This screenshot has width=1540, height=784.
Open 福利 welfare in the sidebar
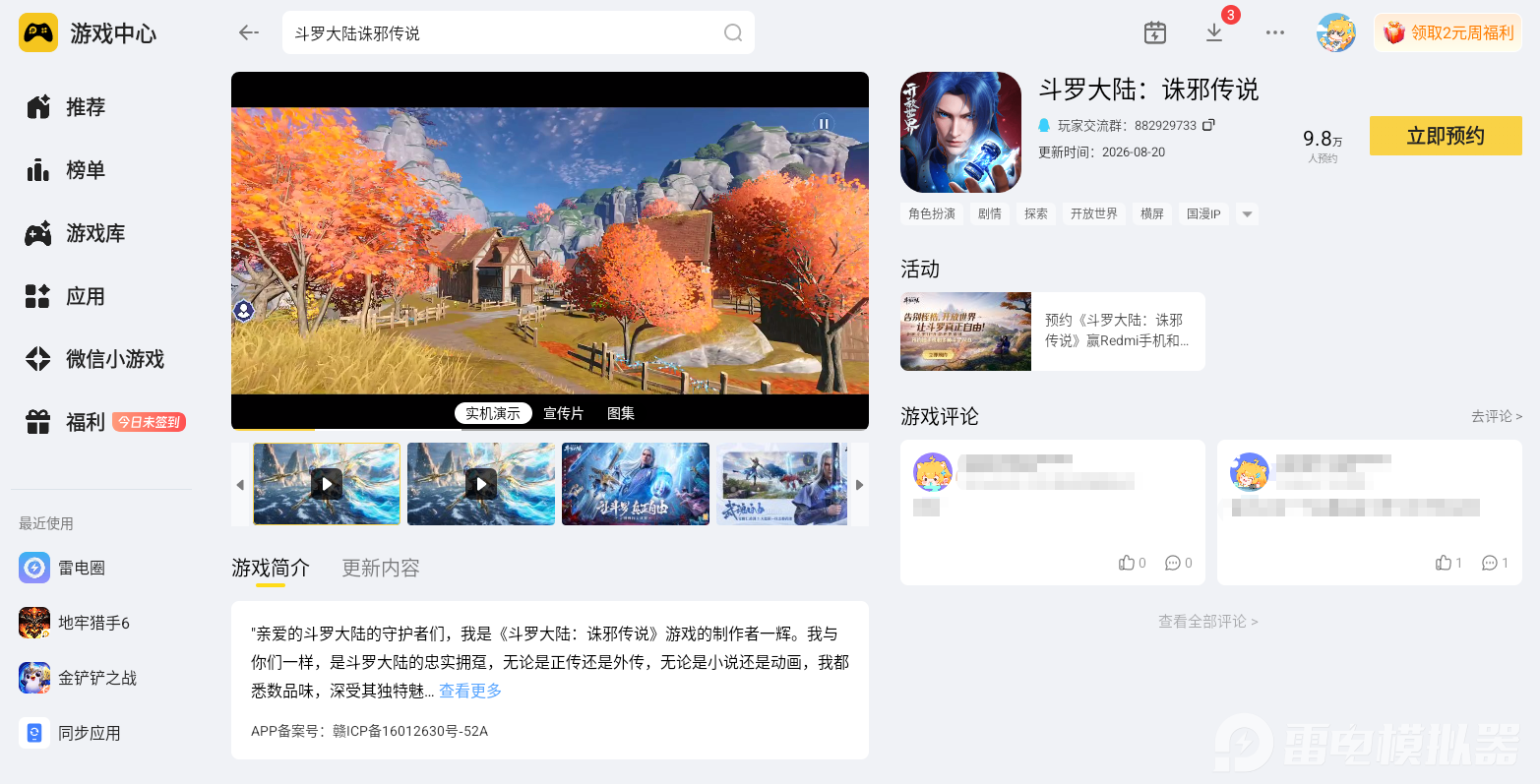click(65, 422)
